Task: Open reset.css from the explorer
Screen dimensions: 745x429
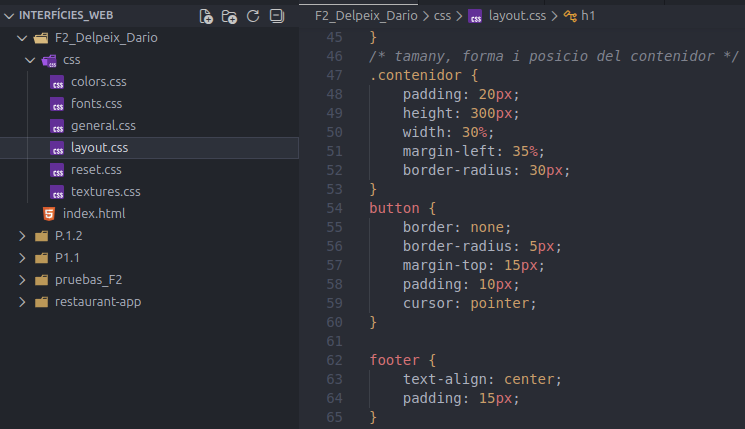Action: coord(96,170)
